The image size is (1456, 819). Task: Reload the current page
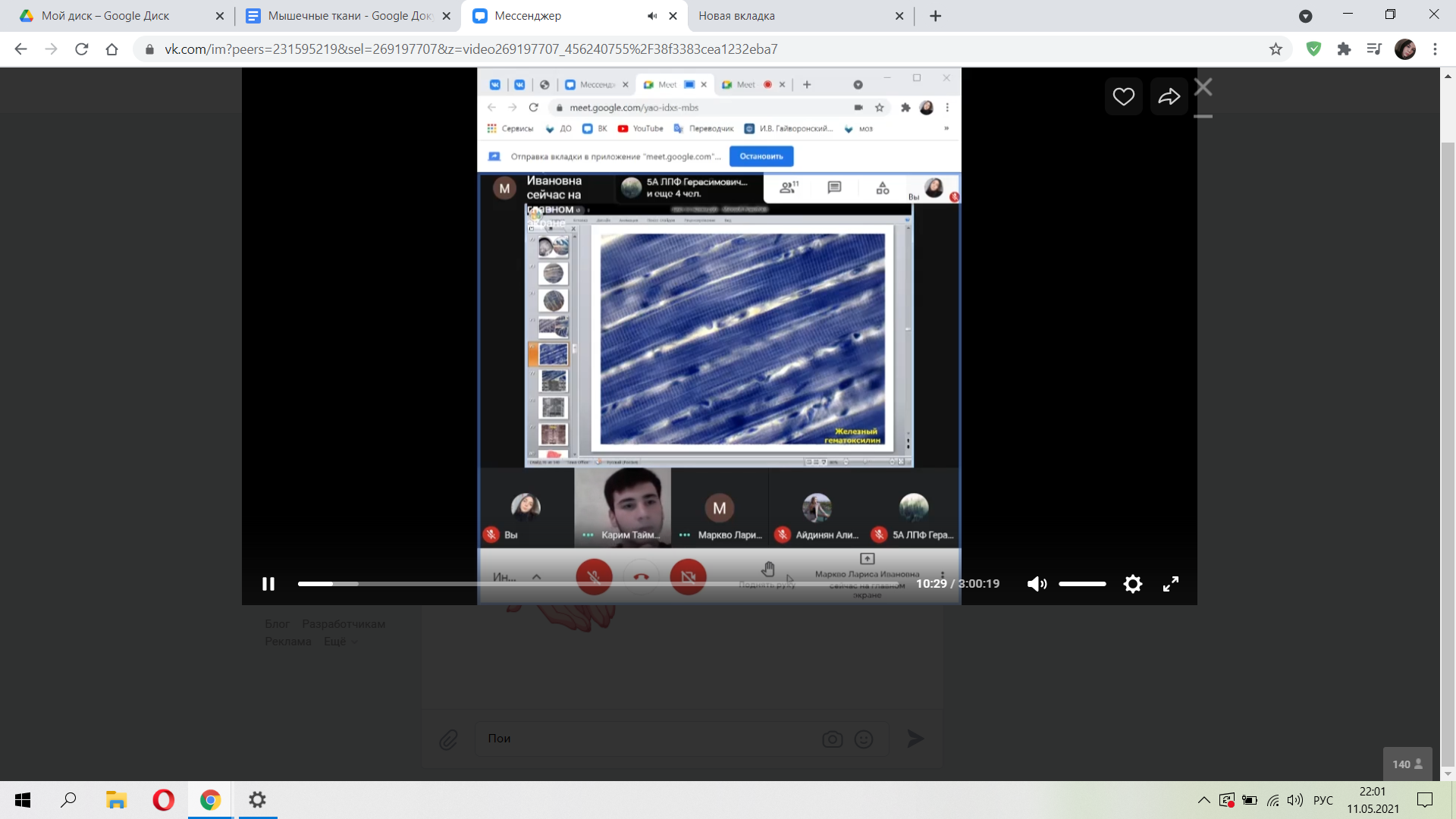pos(81,49)
